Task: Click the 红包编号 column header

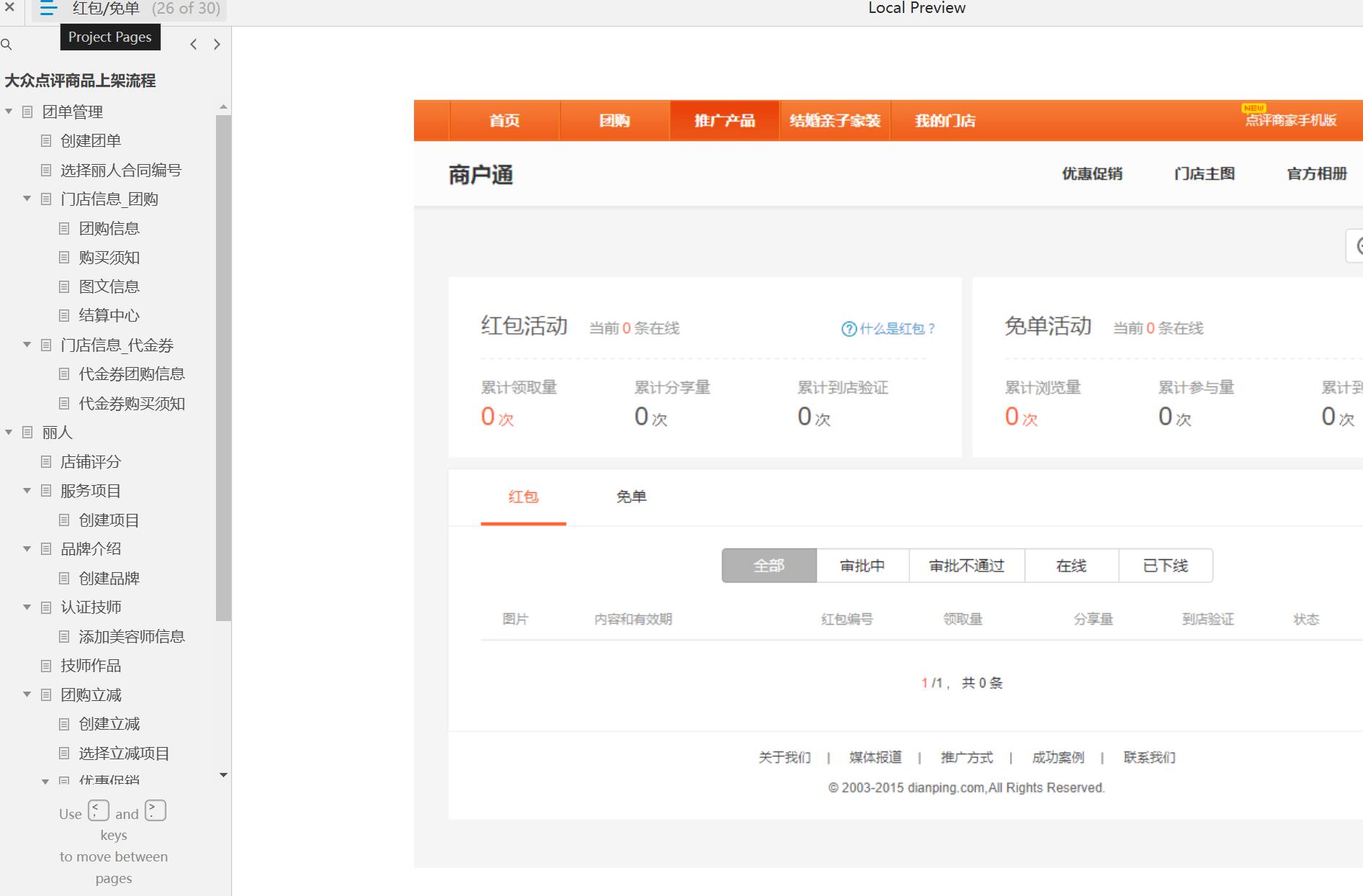Action: point(847,619)
